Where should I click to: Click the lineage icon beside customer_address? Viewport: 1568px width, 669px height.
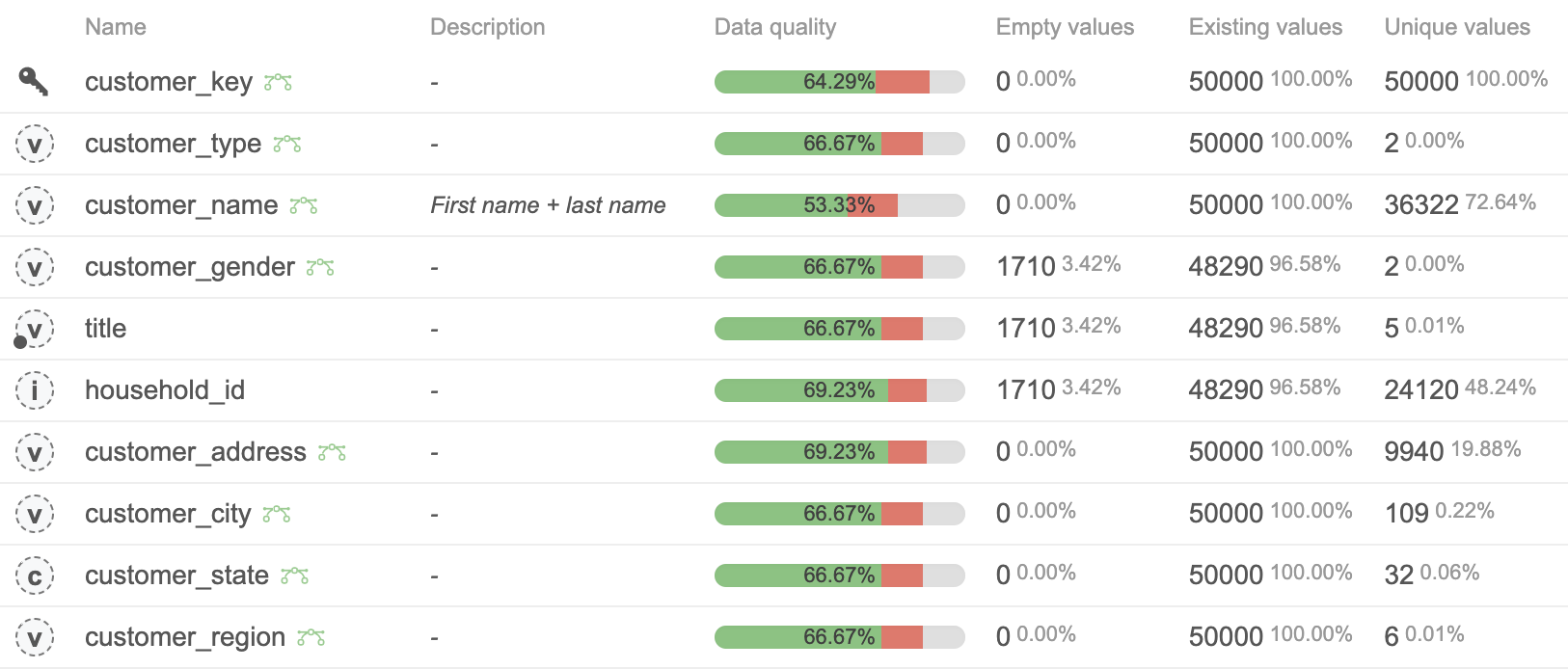pyautogui.click(x=332, y=453)
